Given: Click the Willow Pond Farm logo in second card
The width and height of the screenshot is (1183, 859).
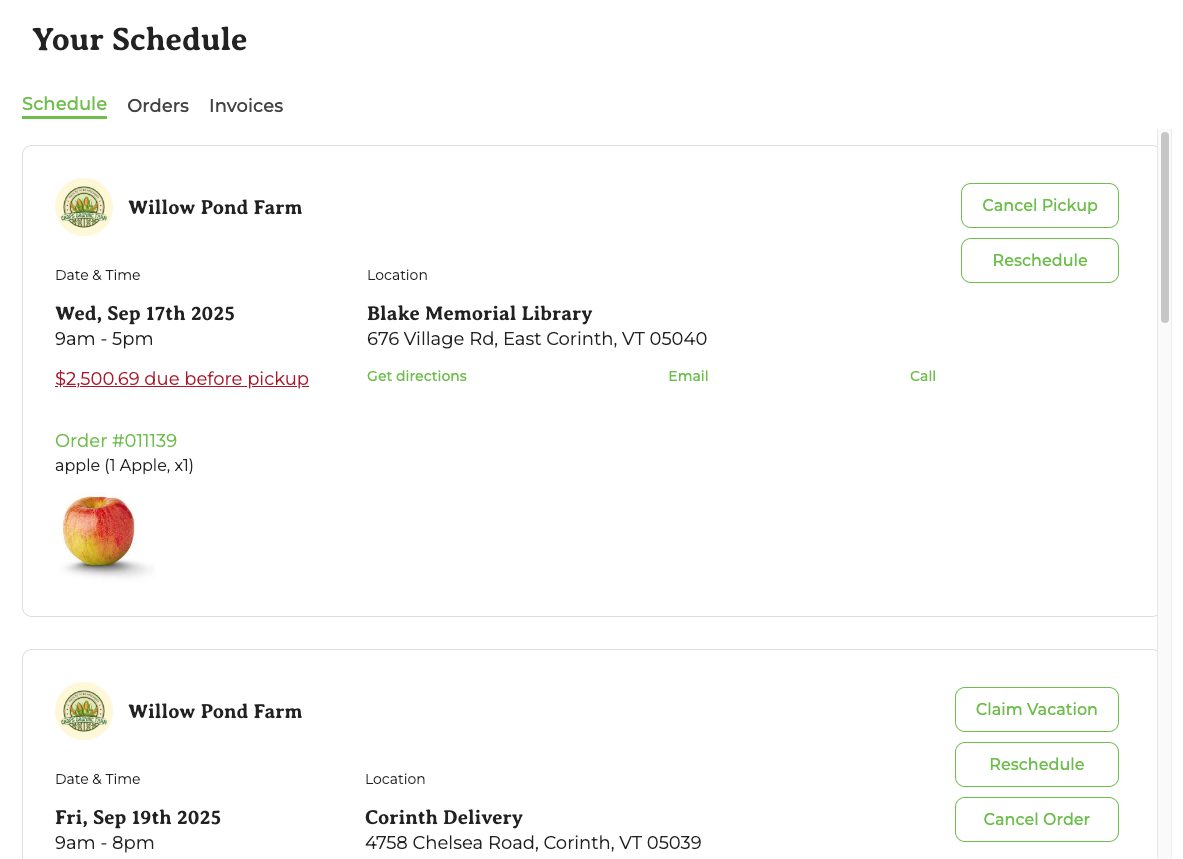Looking at the screenshot, I should click(x=84, y=710).
